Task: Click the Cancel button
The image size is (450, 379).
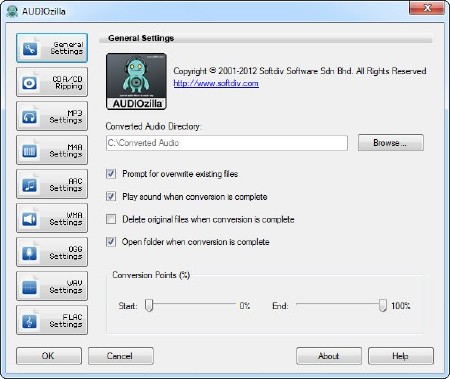Action: [121, 356]
